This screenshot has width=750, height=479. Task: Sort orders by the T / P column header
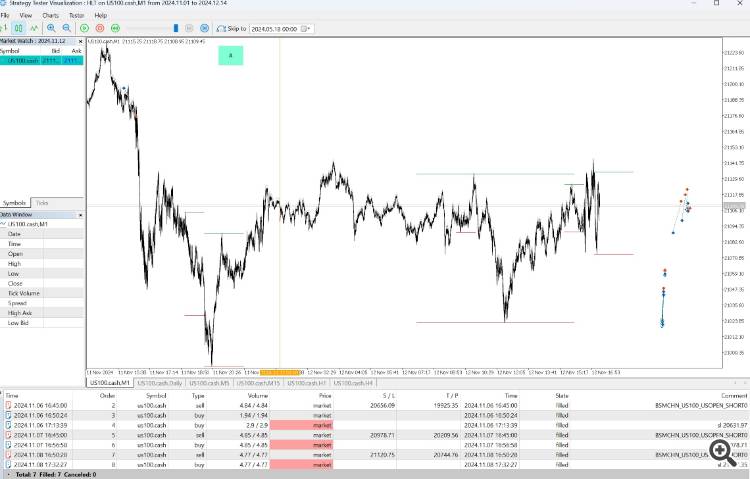tap(452, 396)
